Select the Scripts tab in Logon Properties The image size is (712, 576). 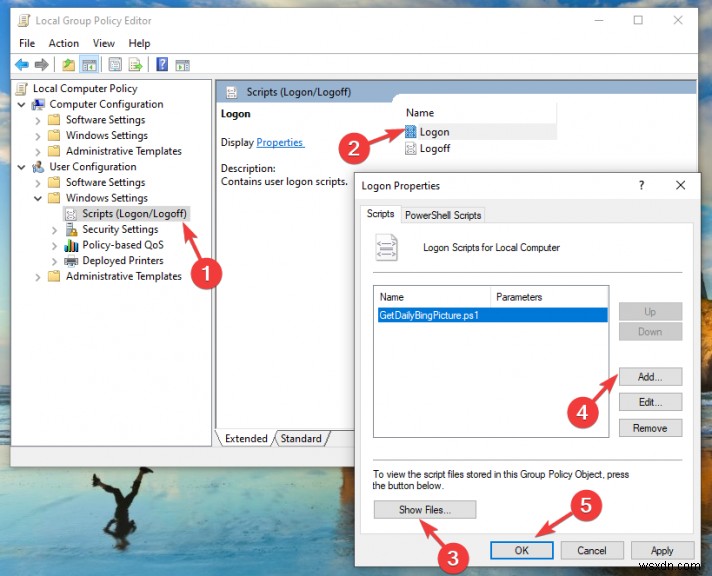click(x=381, y=214)
